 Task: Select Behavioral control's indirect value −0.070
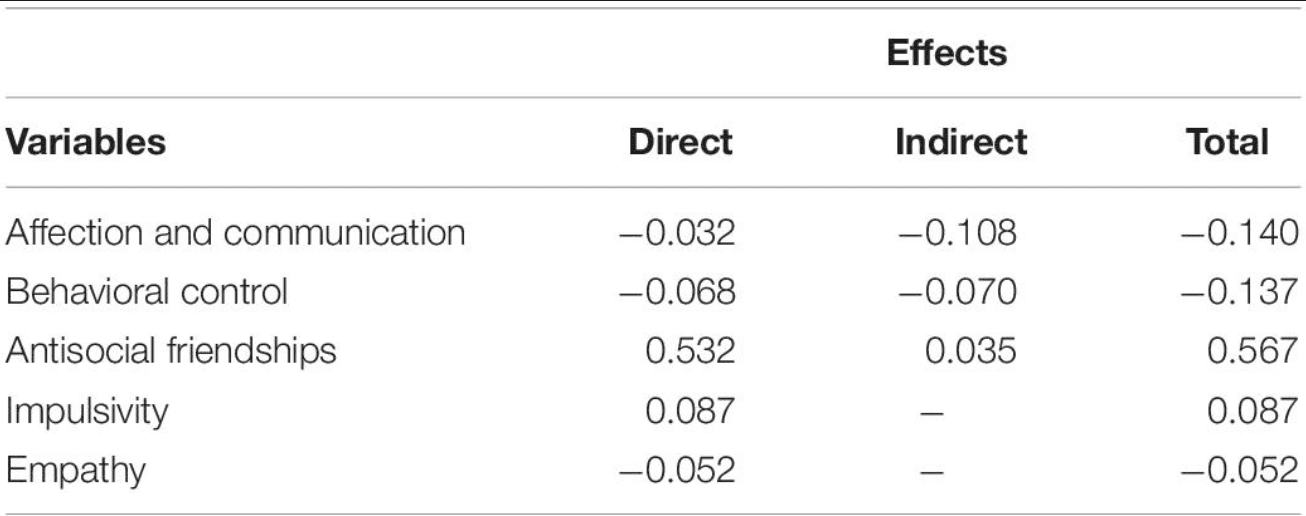click(957, 292)
